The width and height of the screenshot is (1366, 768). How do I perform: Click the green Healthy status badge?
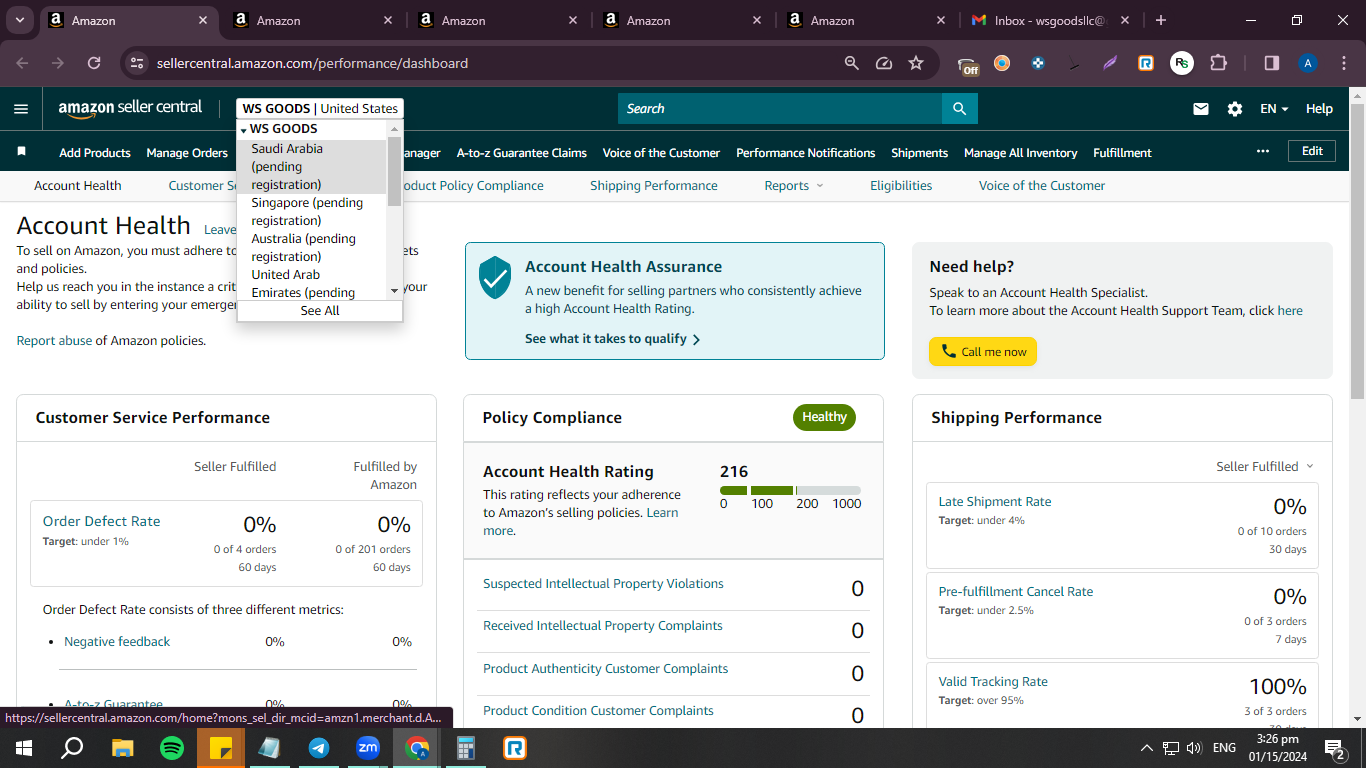824,417
